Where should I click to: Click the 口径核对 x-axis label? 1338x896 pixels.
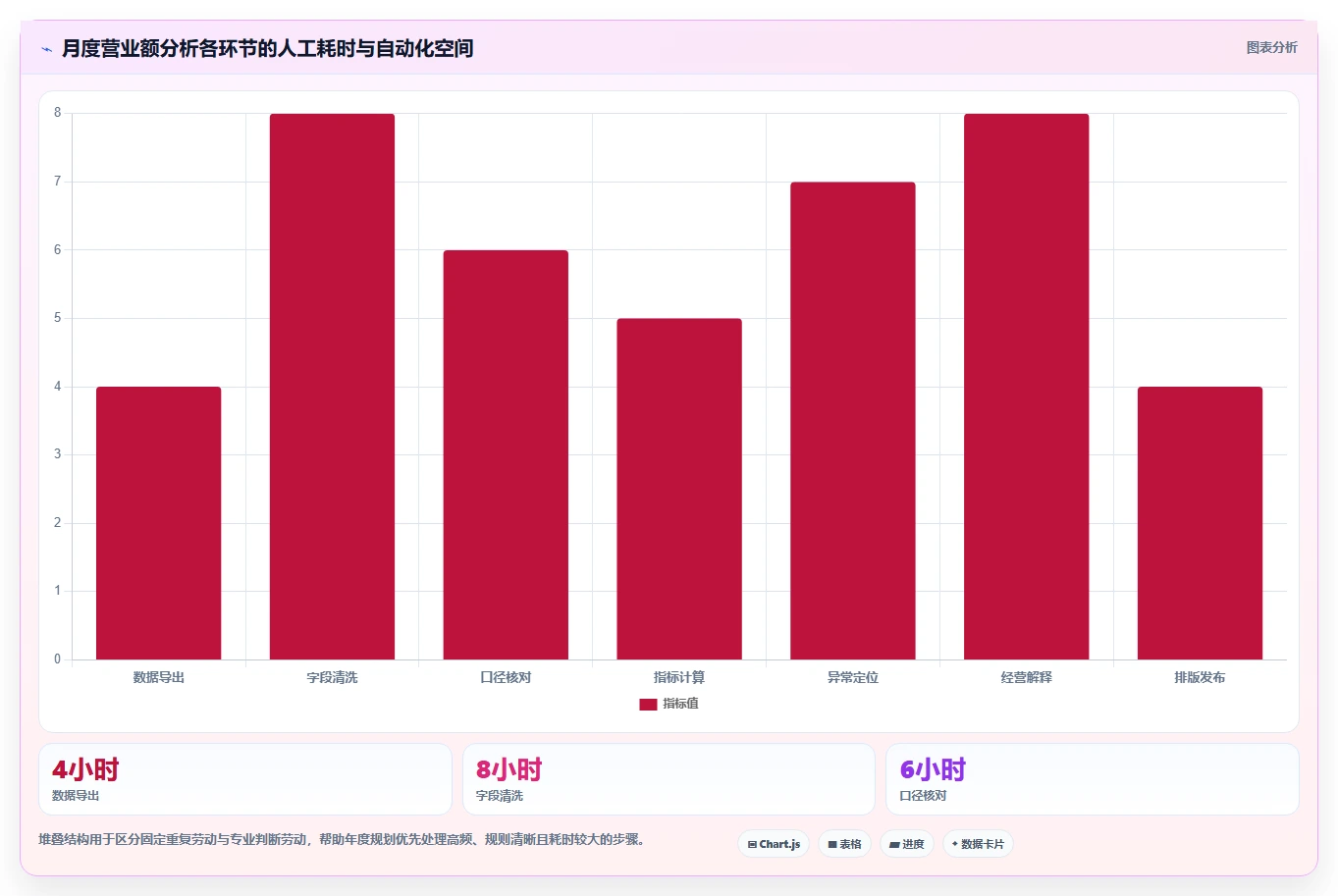(506, 677)
